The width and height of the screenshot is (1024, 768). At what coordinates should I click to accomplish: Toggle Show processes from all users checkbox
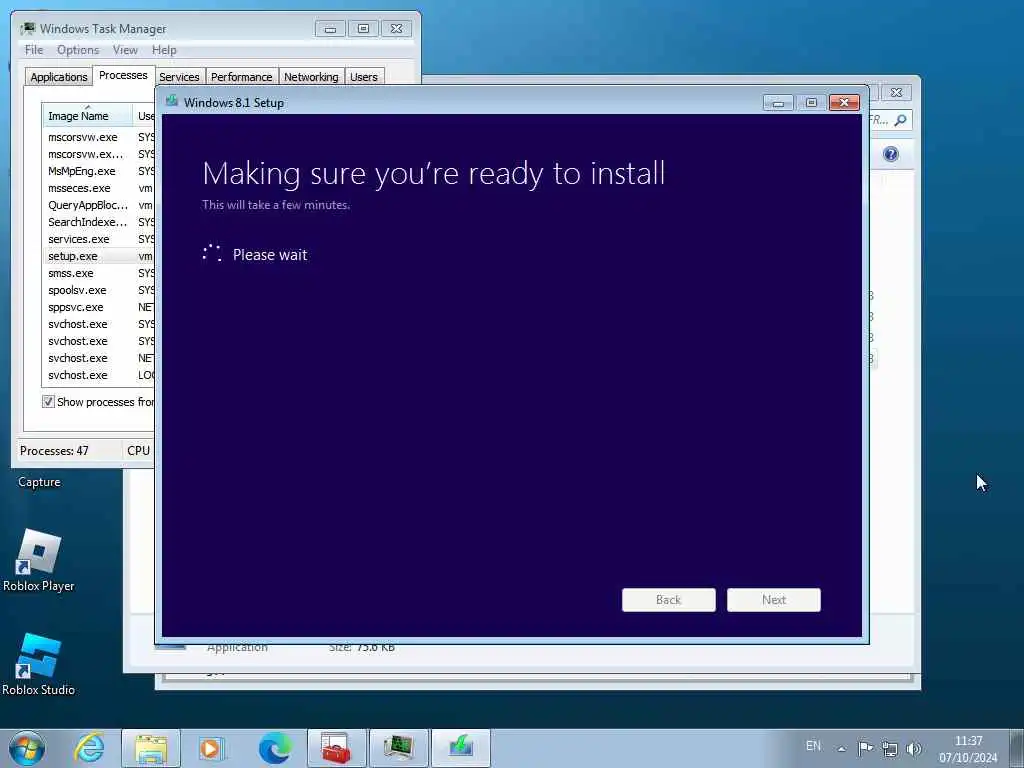48,402
